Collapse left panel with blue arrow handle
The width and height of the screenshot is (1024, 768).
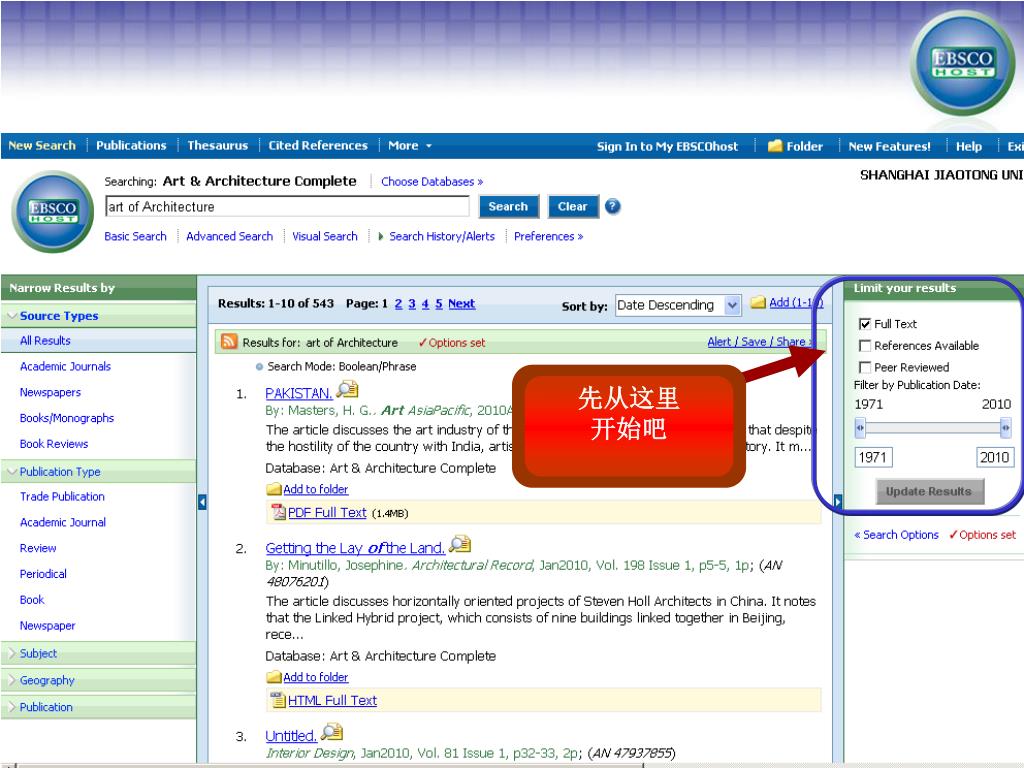point(202,502)
